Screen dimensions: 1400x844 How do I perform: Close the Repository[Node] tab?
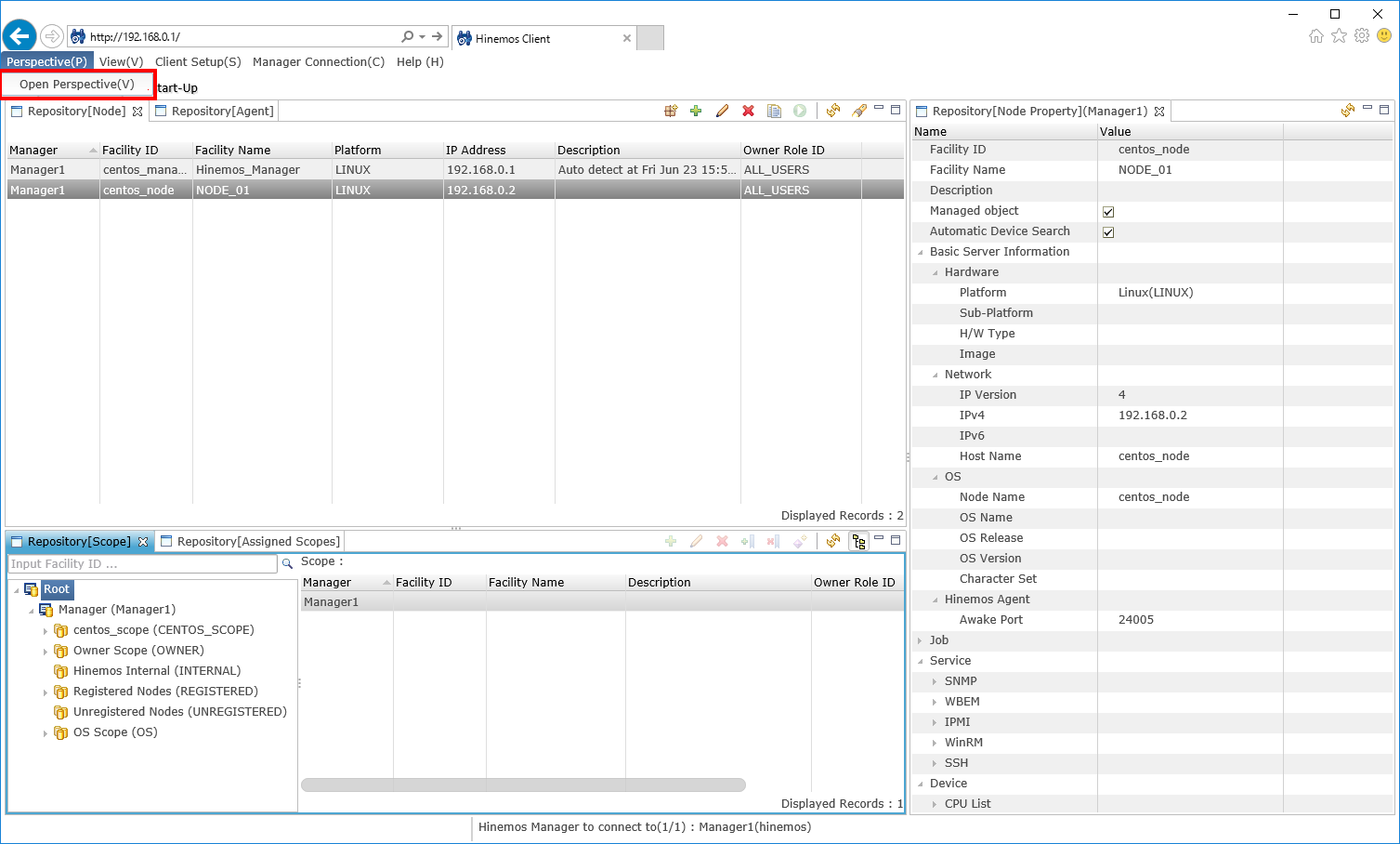coord(137,112)
